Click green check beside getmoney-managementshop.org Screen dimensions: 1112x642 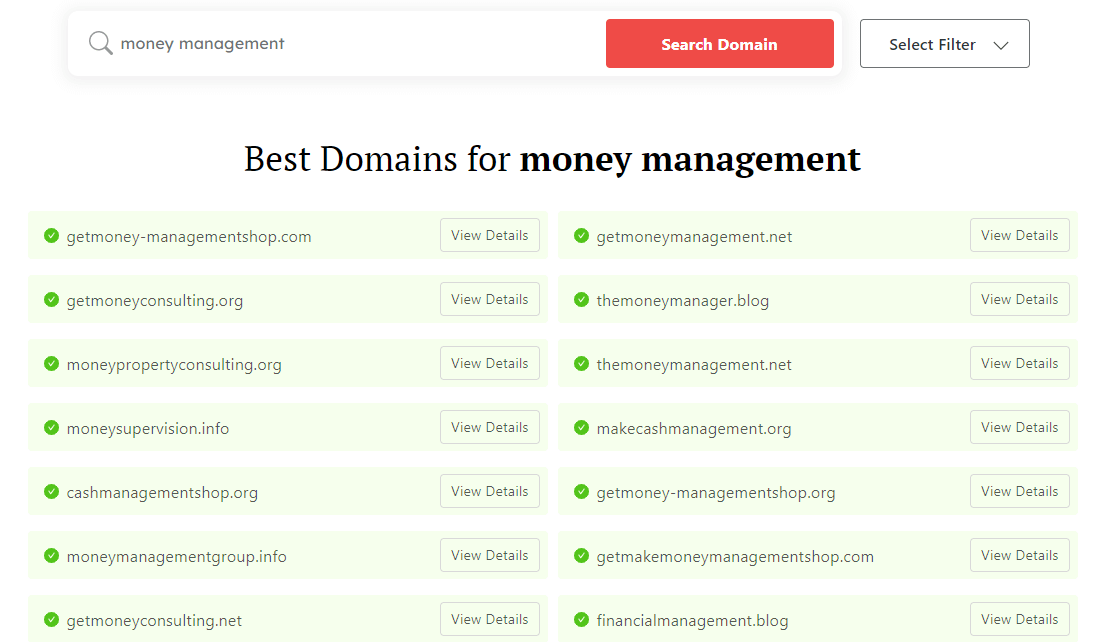(582, 491)
